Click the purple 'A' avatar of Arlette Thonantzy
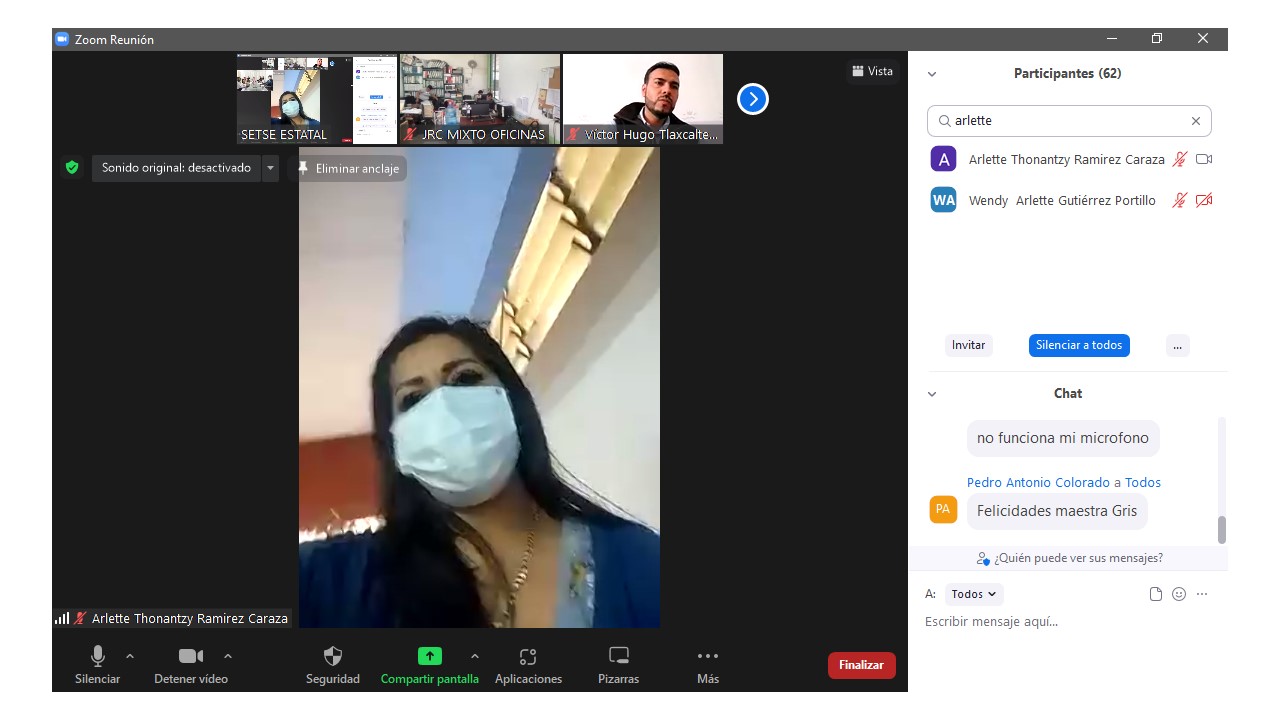 [943, 159]
